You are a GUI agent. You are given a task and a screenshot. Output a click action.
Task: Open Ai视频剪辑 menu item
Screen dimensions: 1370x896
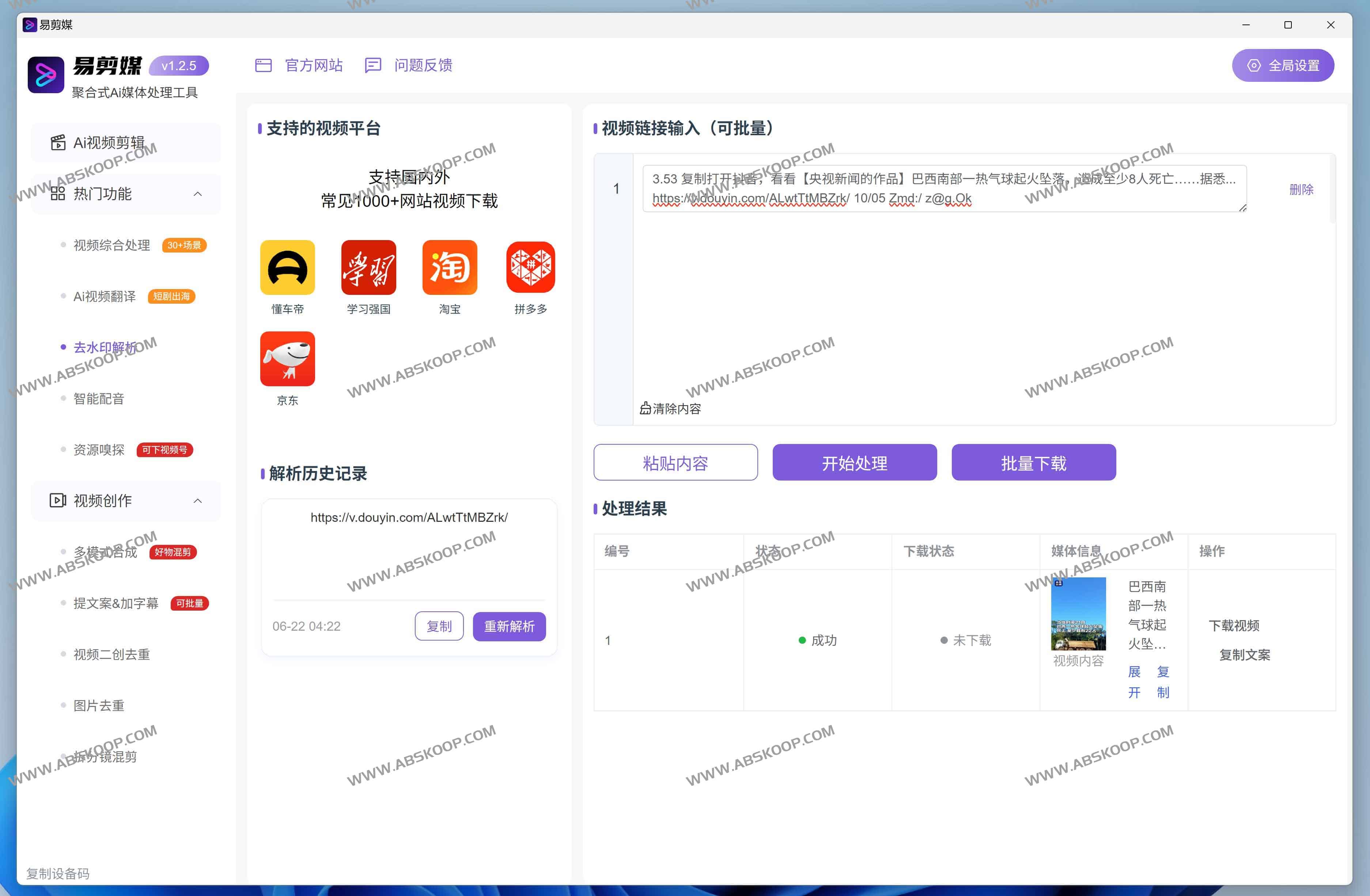point(108,143)
